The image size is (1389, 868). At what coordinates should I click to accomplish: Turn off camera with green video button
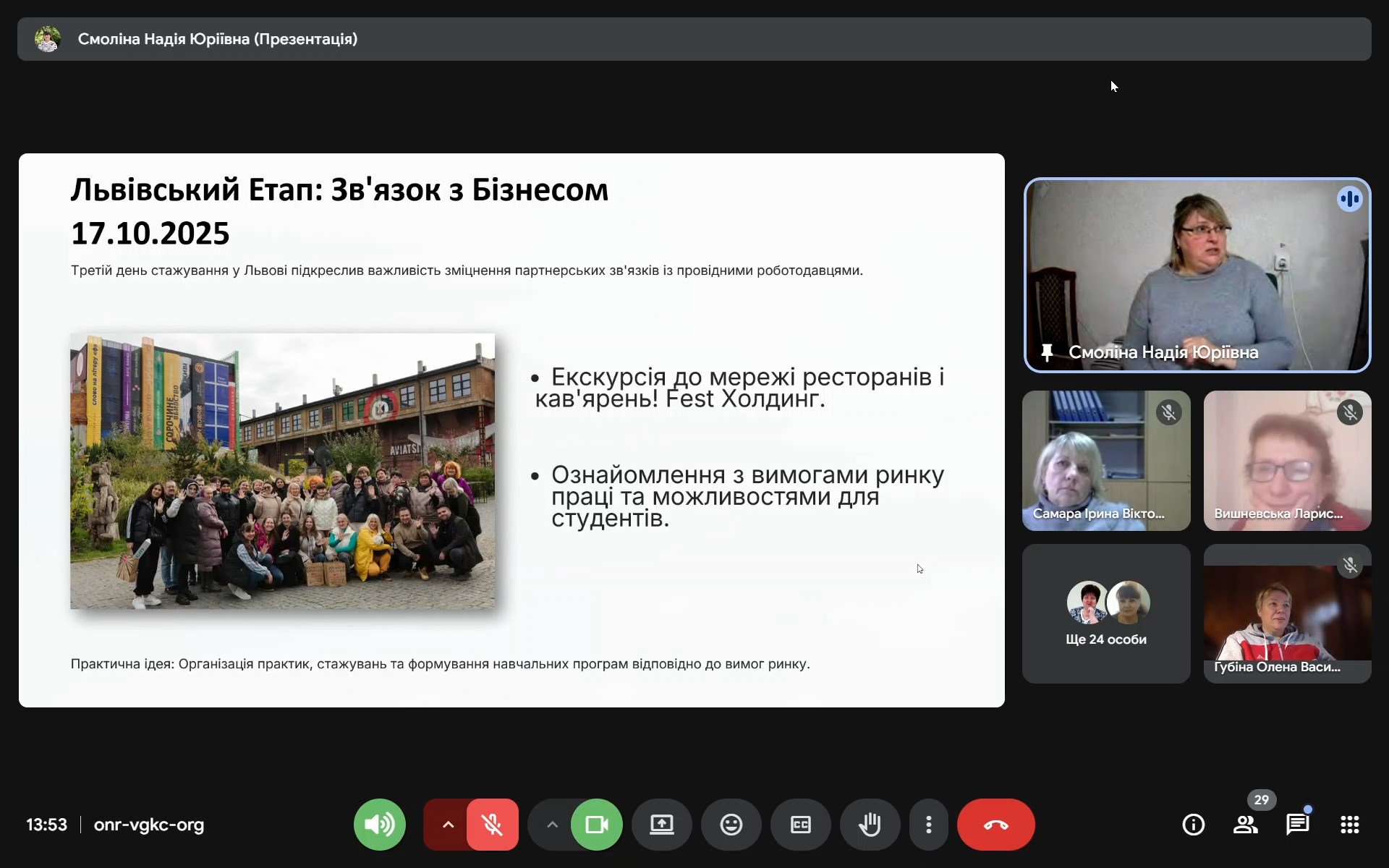(x=596, y=825)
